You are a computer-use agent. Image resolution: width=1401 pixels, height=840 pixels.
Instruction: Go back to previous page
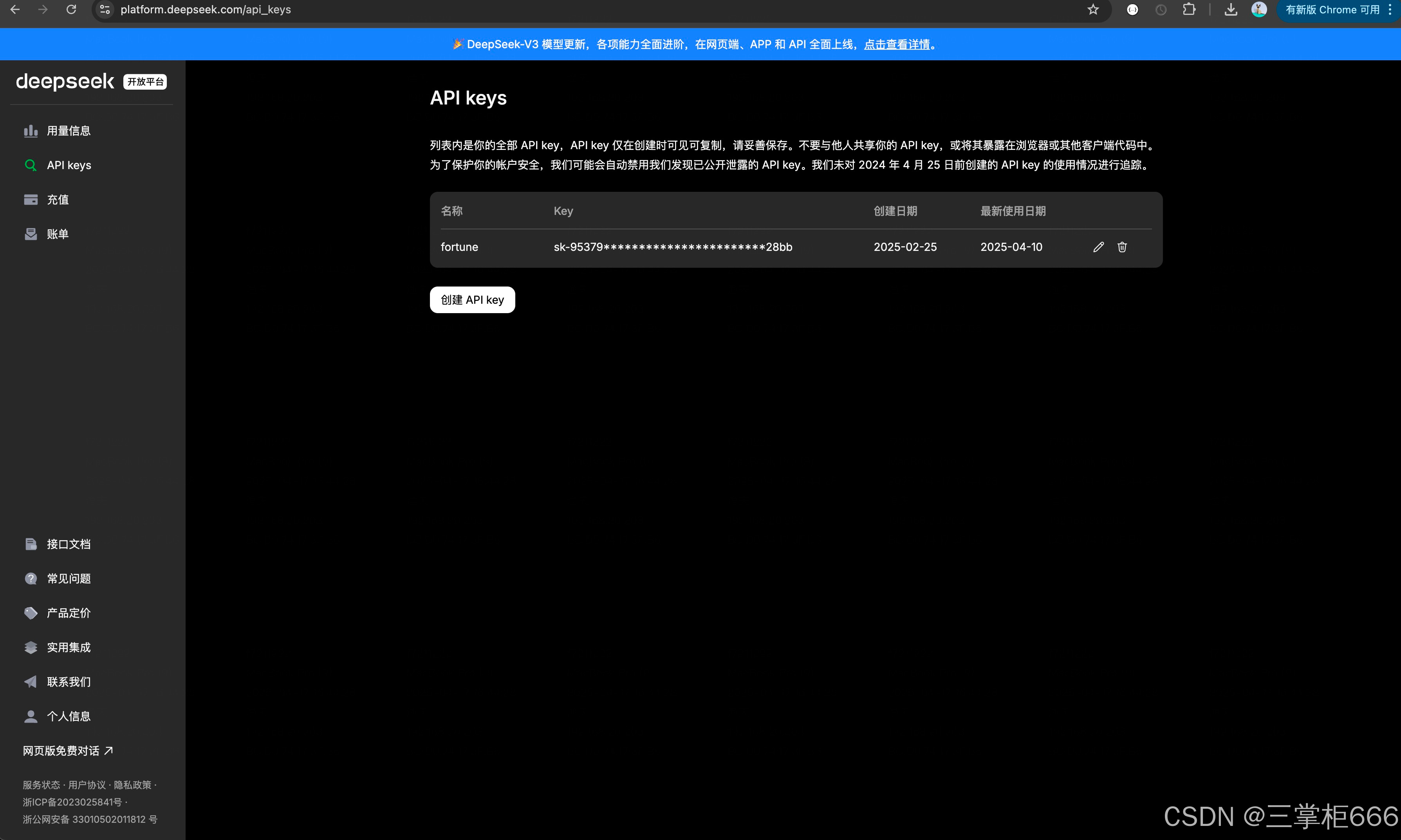15,10
